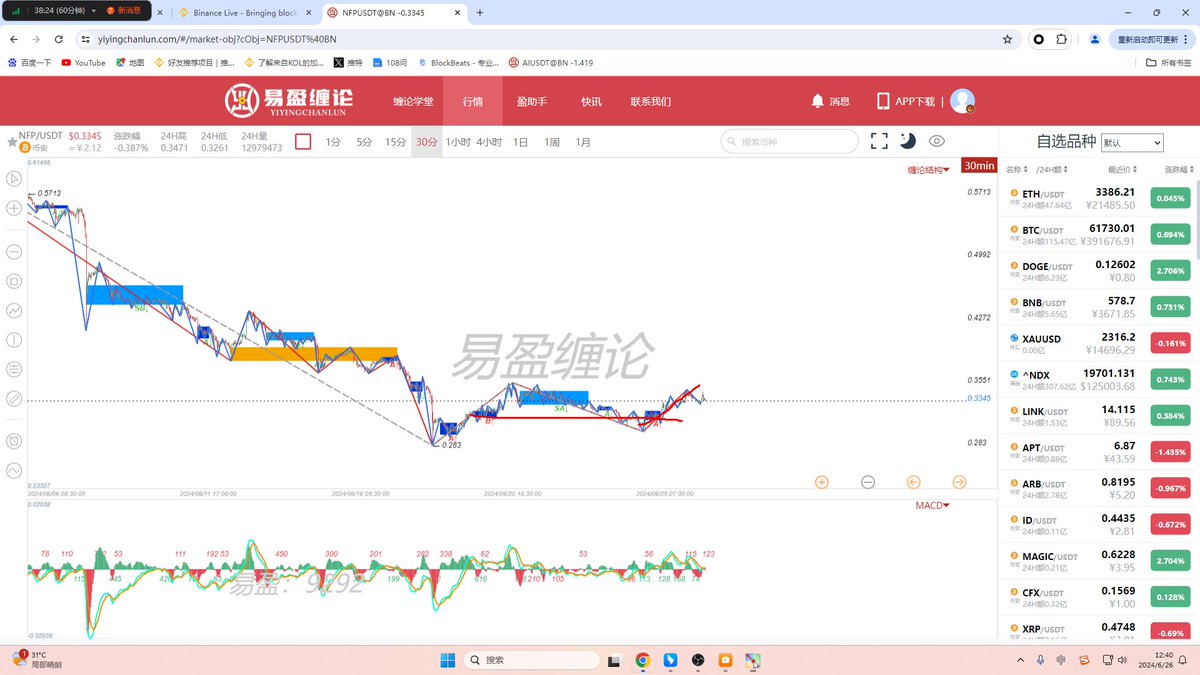
Task: Open the MACD indicator dropdown
Action: point(931,505)
